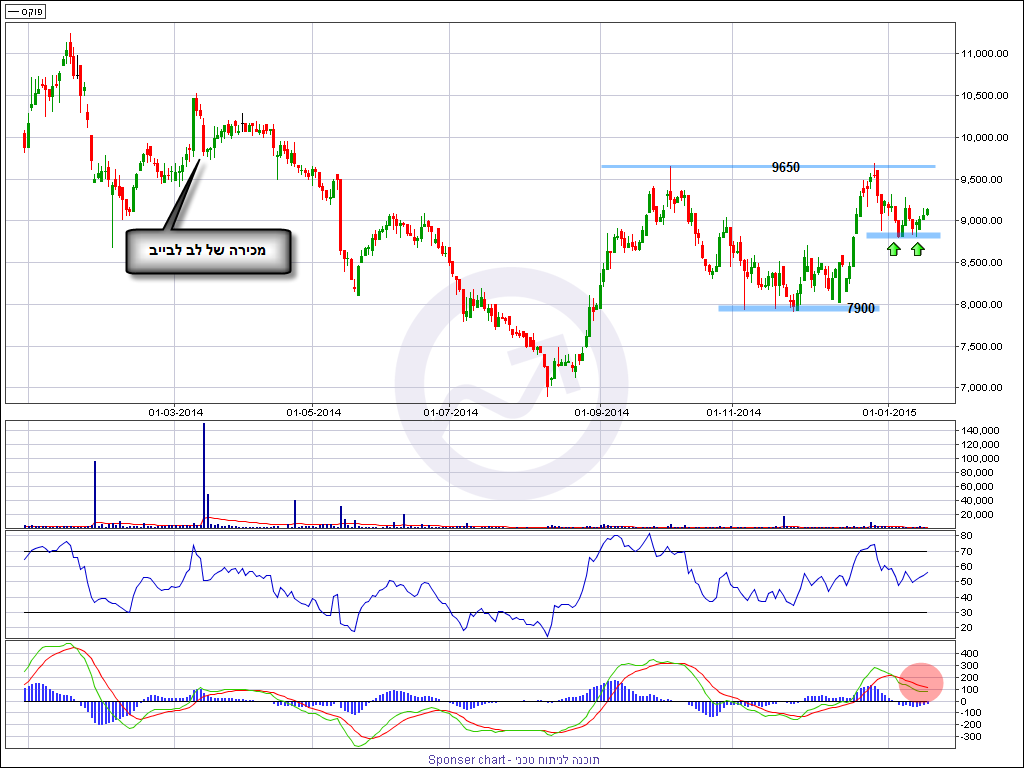Click the right green up arrow marker

917,247
